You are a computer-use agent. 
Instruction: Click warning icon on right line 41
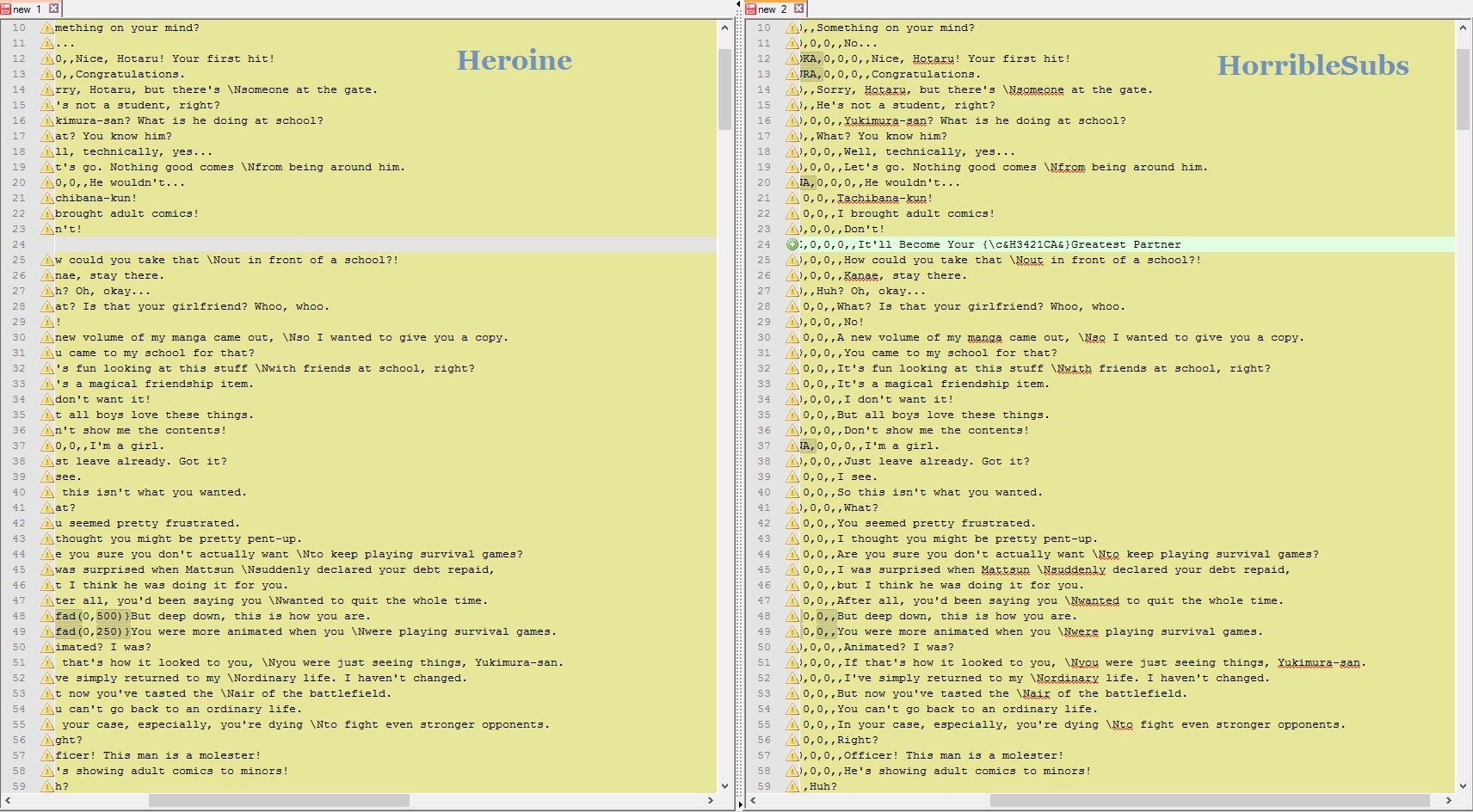point(792,508)
